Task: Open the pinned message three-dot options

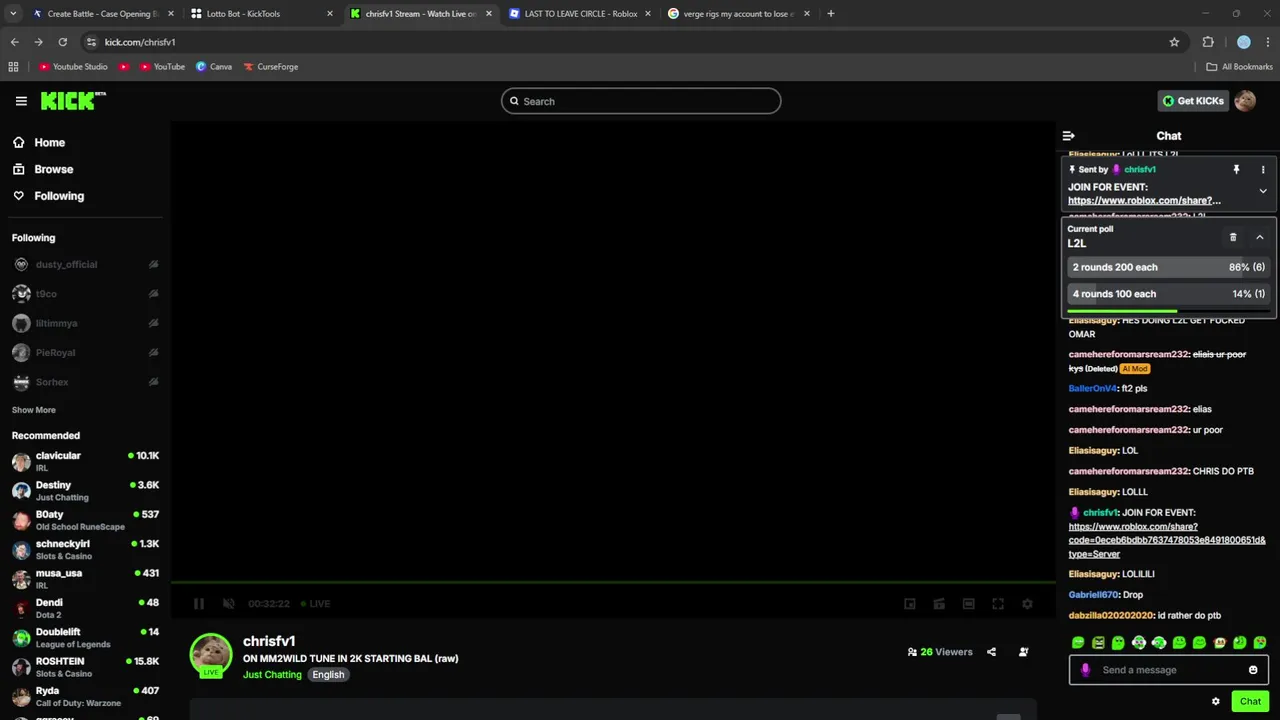Action: [x=1263, y=170]
